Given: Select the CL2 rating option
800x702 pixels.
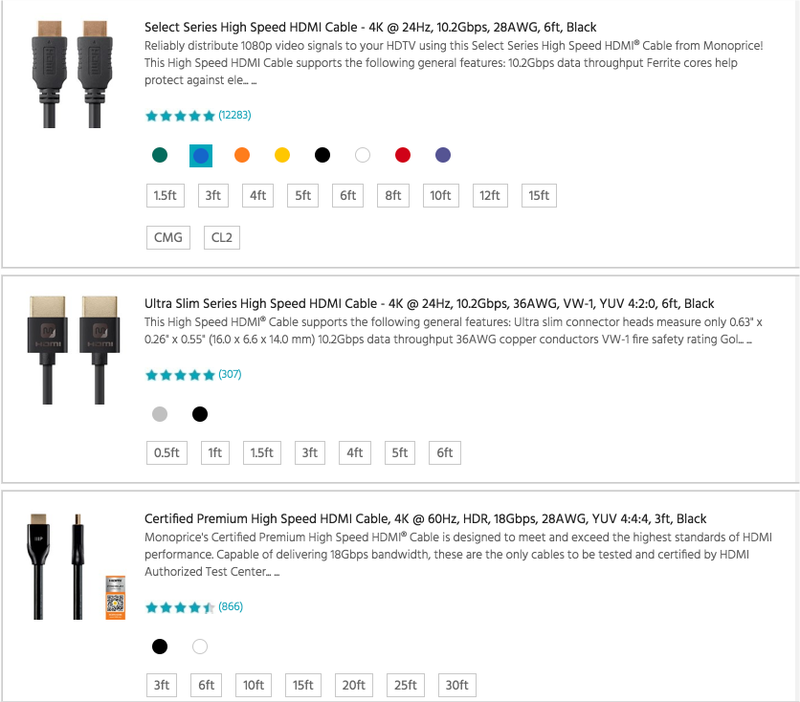Looking at the screenshot, I should [x=222, y=238].
